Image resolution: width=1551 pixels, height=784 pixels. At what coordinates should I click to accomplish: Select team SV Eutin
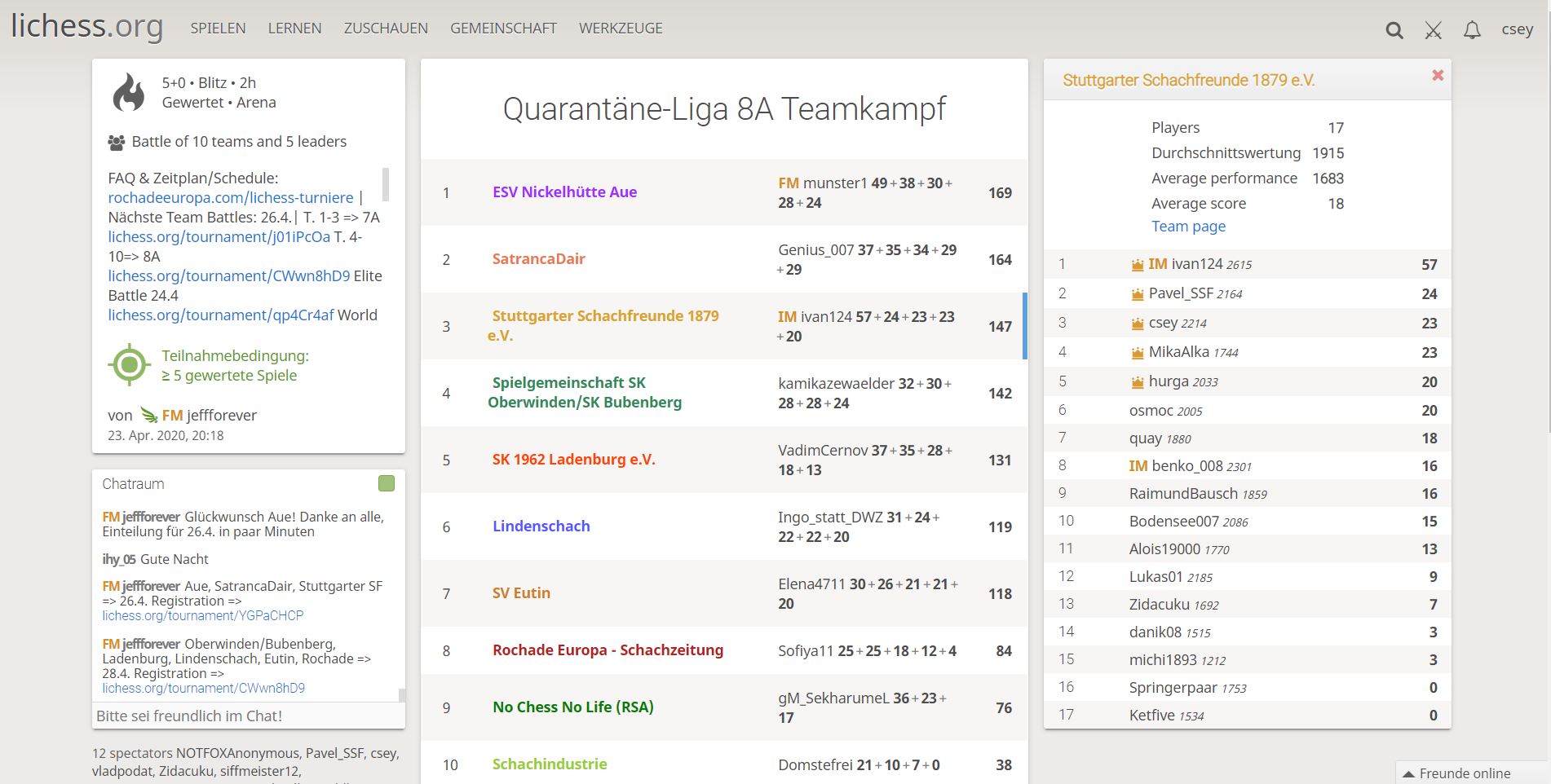coord(521,593)
